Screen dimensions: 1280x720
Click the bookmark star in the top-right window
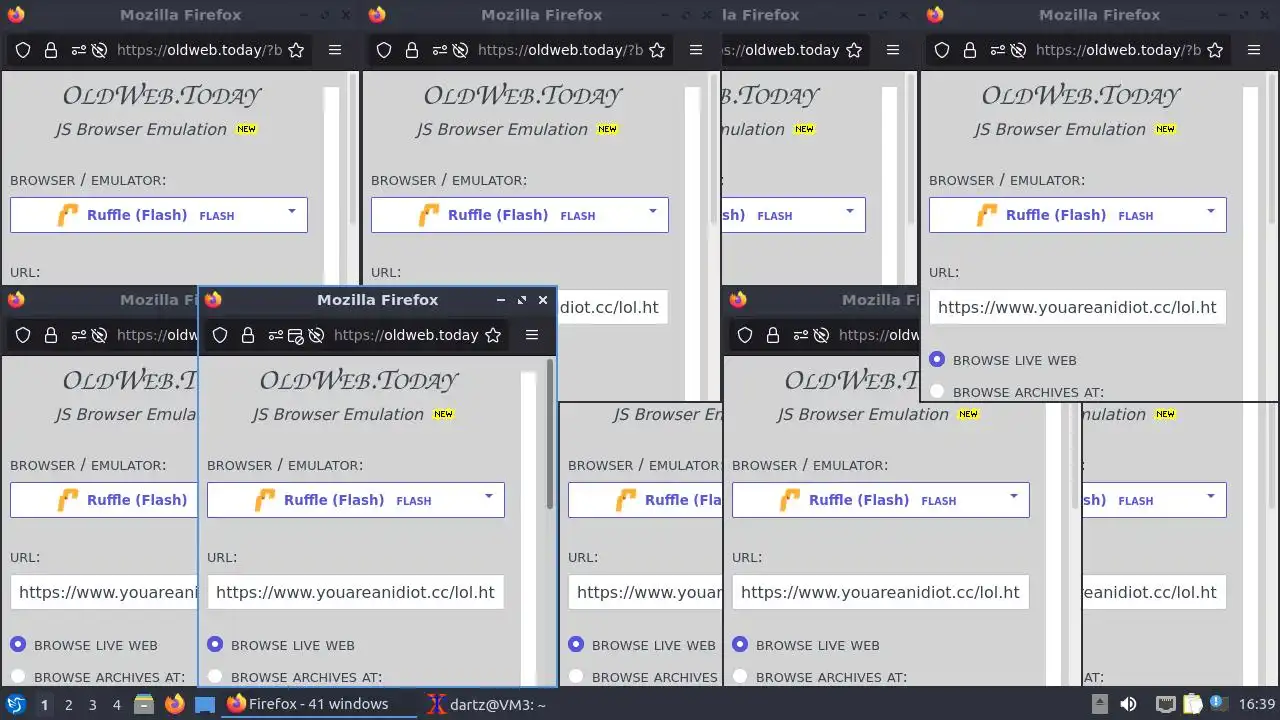1215,50
